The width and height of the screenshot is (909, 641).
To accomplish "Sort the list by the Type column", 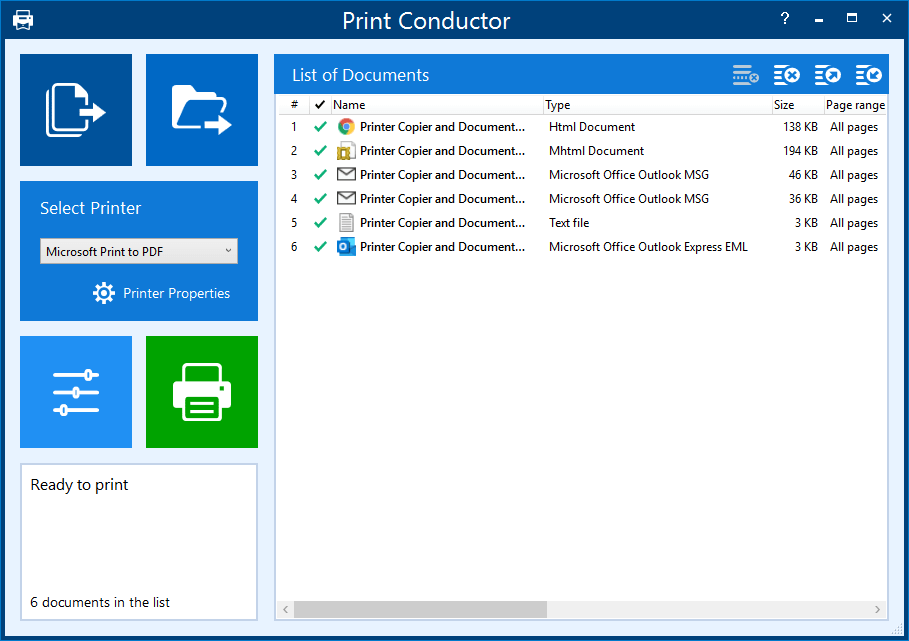I will [x=656, y=105].
